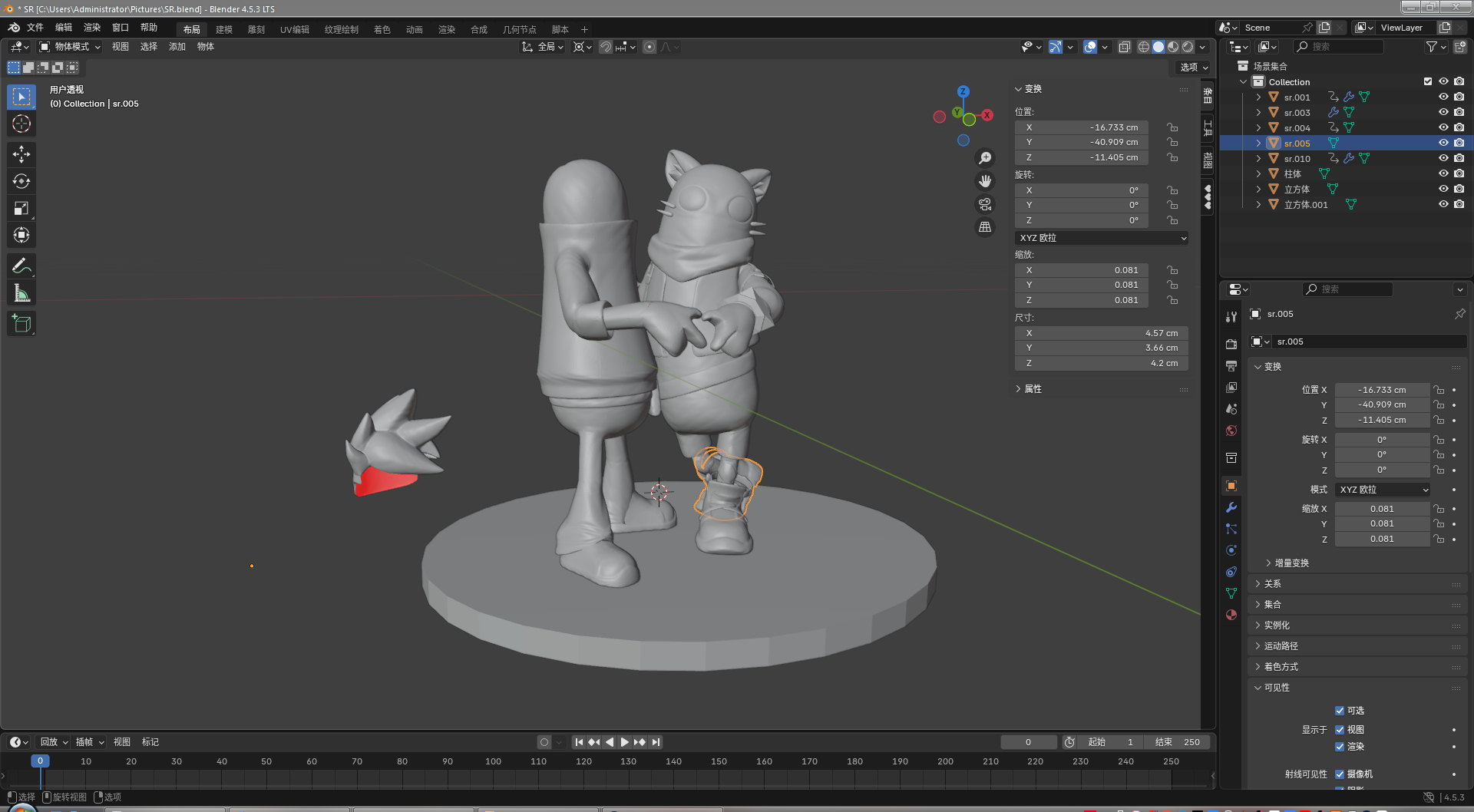Open the Scene properties tab icon
The width and height of the screenshot is (1474, 812).
[x=1231, y=409]
